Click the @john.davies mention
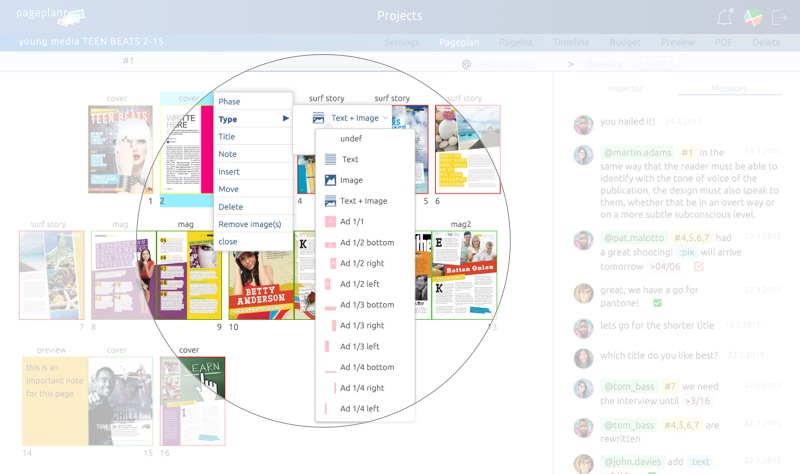The width and height of the screenshot is (800, 474). click(633, 462)
